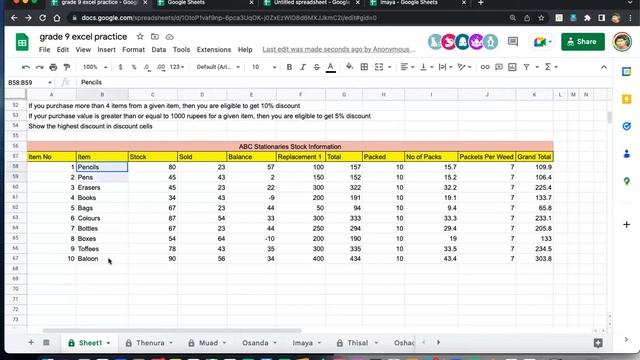
Task: Open the font family dropdown
Action: [x=218, y=67]
